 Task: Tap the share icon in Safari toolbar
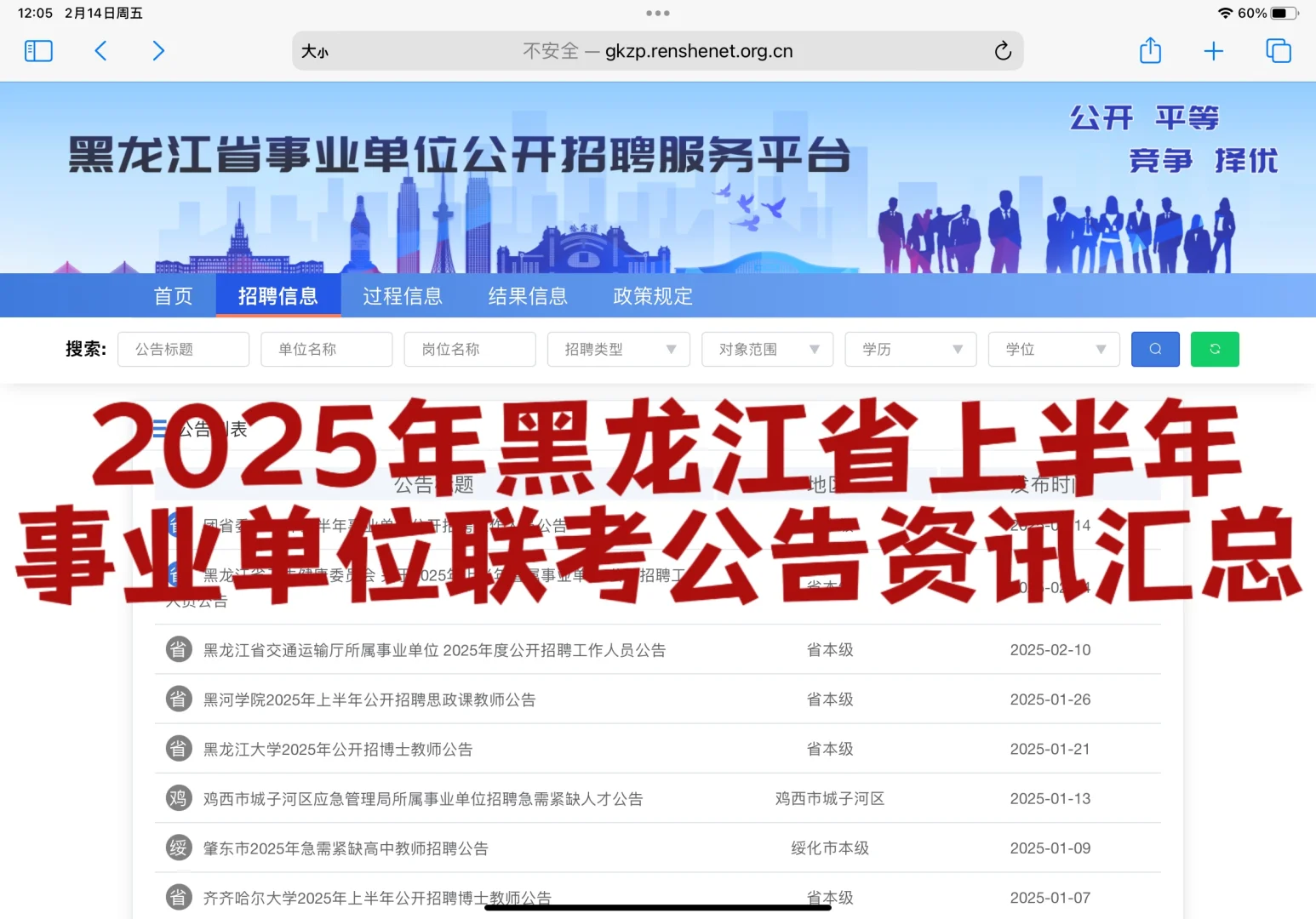(1150, 51)
